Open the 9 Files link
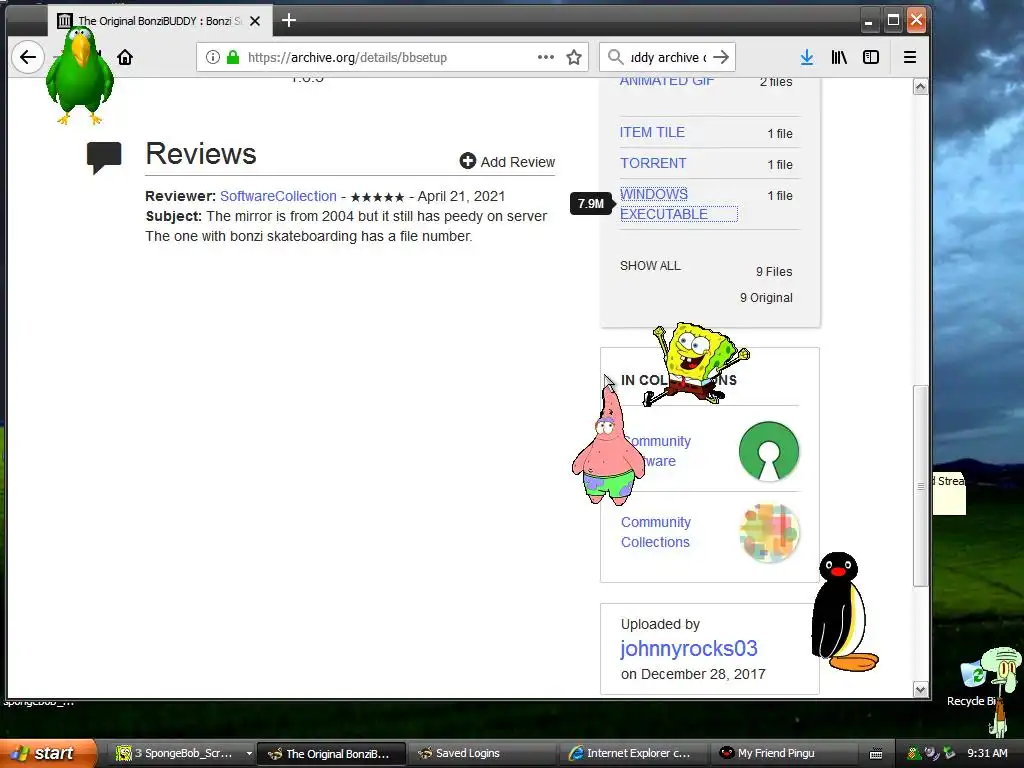 (x=774, y=272)
